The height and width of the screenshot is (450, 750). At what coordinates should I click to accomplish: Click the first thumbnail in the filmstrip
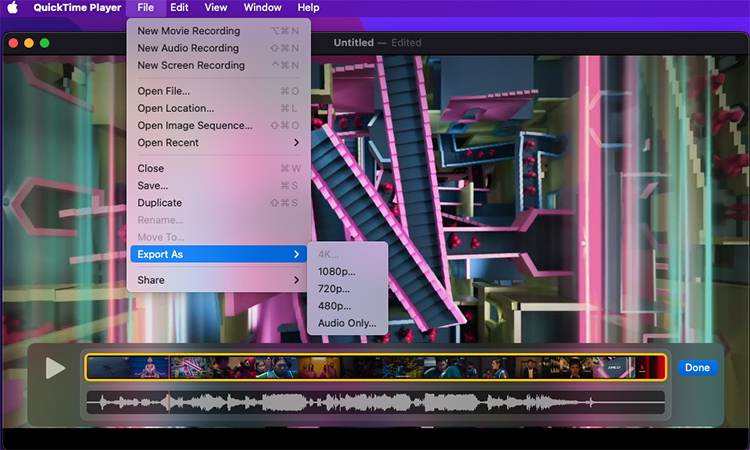[x=108, y=368]
